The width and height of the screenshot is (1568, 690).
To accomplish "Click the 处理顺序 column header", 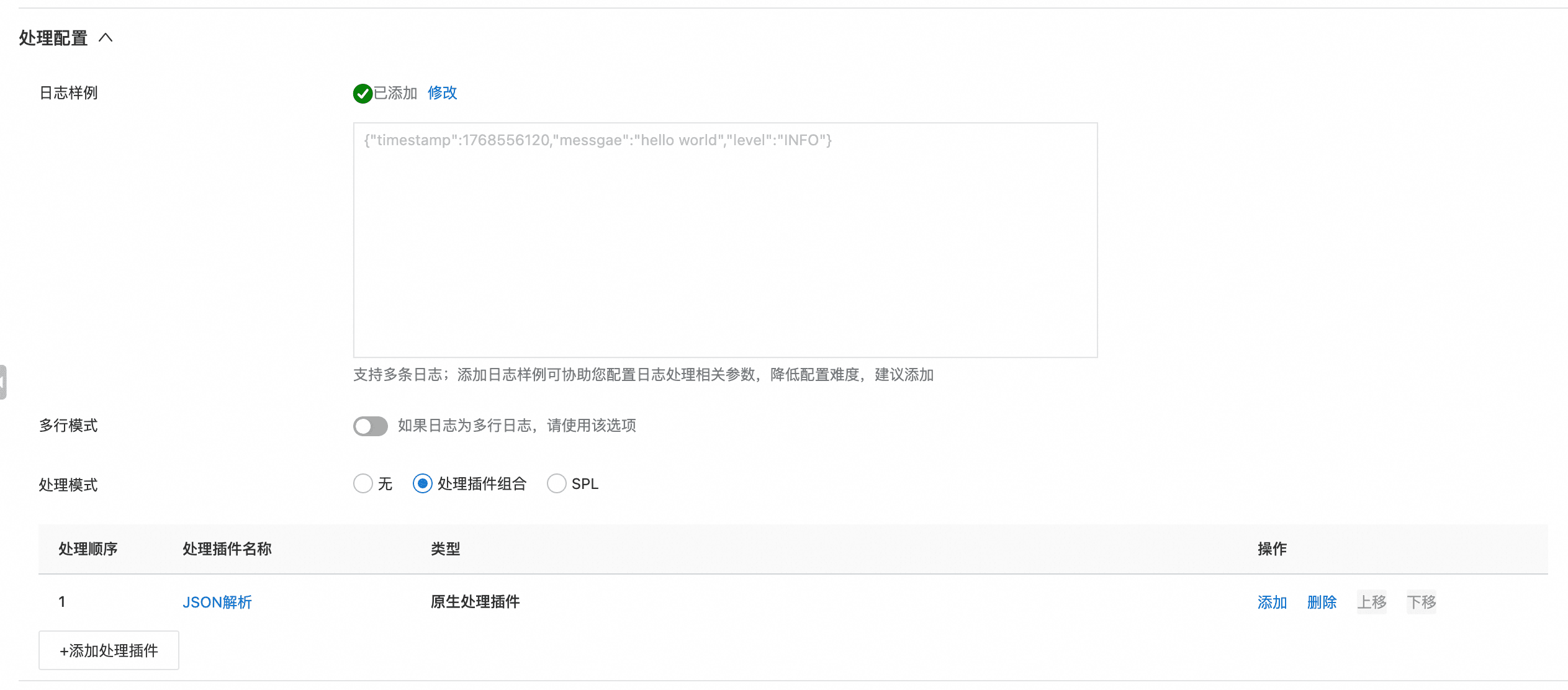I will (88, 549).
